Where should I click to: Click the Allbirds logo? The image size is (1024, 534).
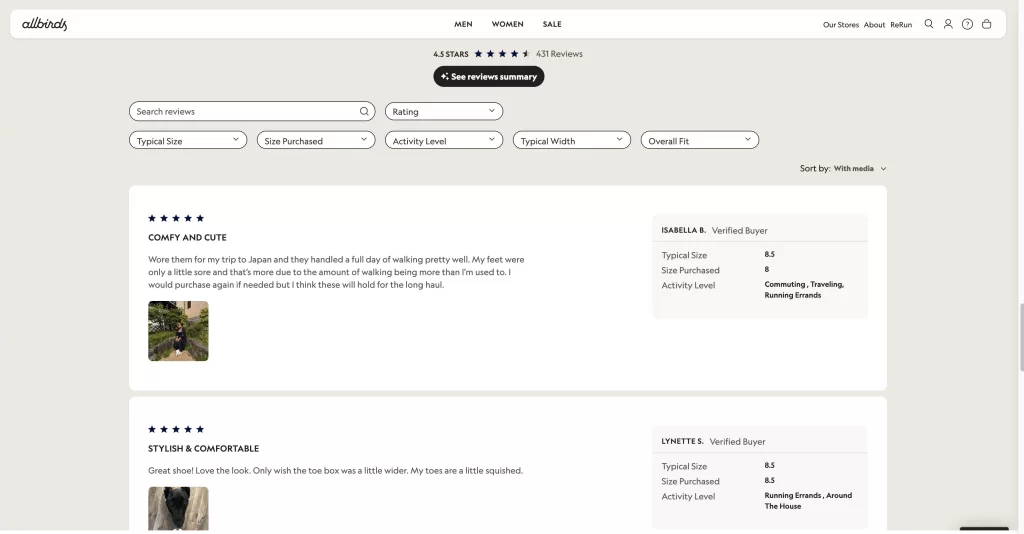pos(45,24)
